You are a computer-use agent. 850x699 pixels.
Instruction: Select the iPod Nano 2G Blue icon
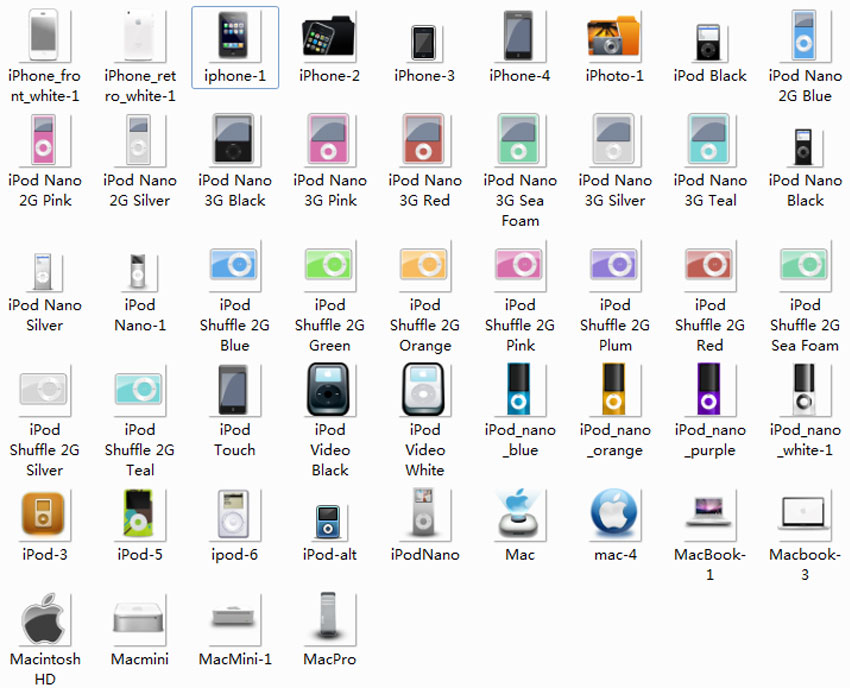coord(804,35)
